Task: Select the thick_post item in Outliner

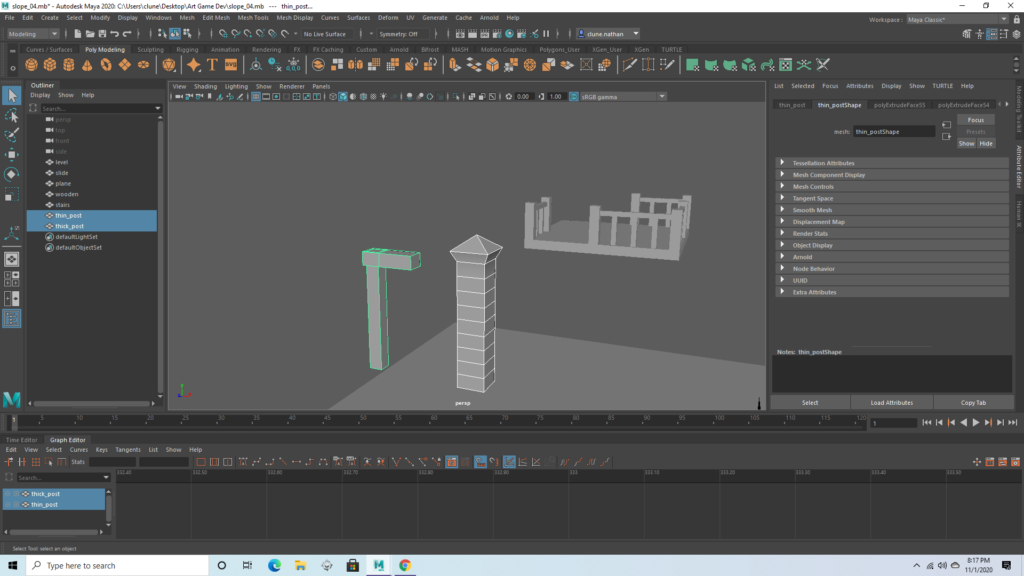Action: tap(70, 226)
